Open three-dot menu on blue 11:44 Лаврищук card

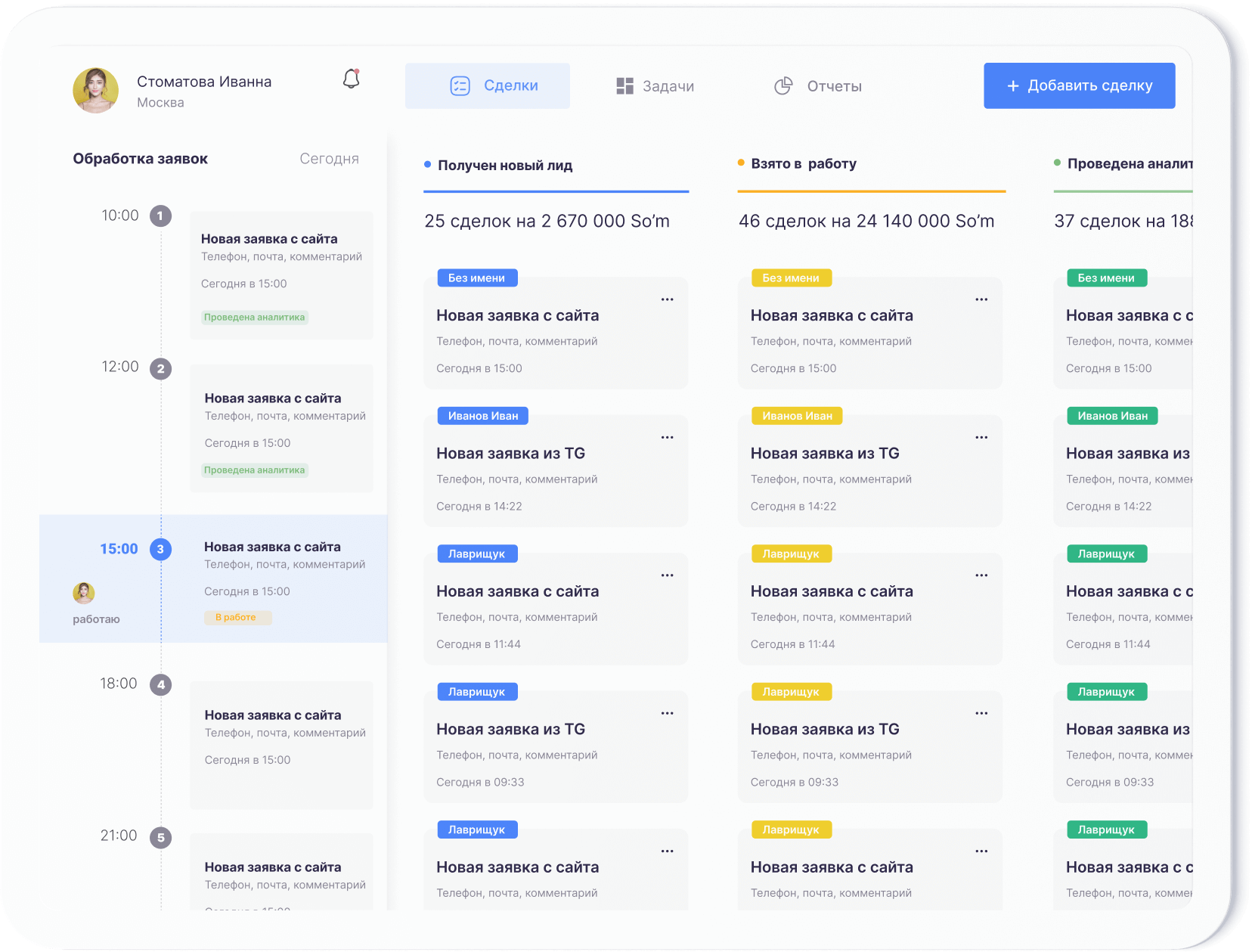(667, 575)
